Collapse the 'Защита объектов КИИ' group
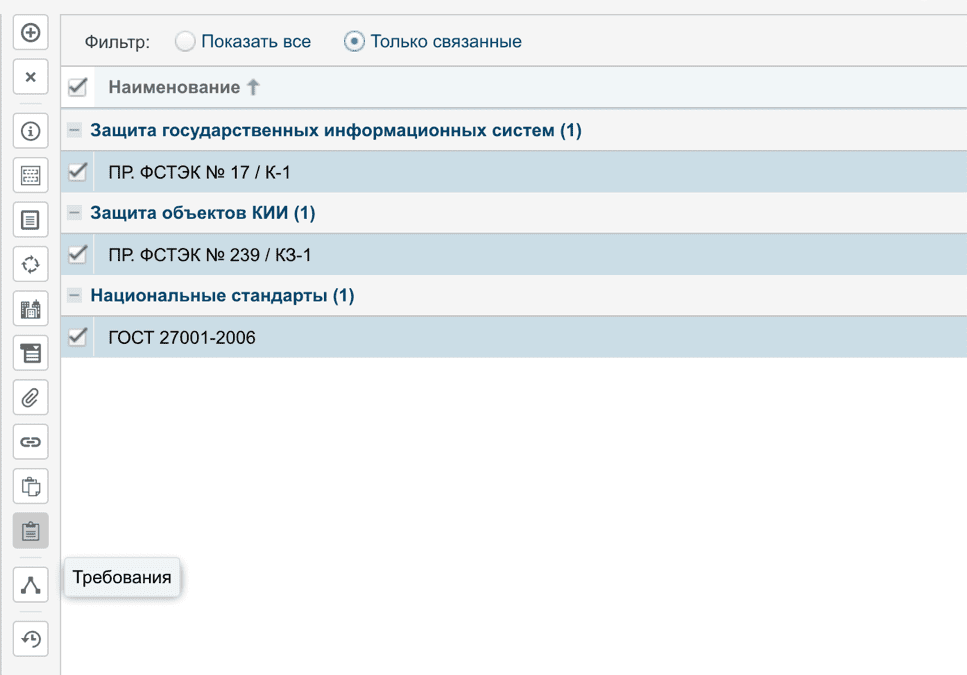Screen dimensions: 967x675 coord(74,213)
